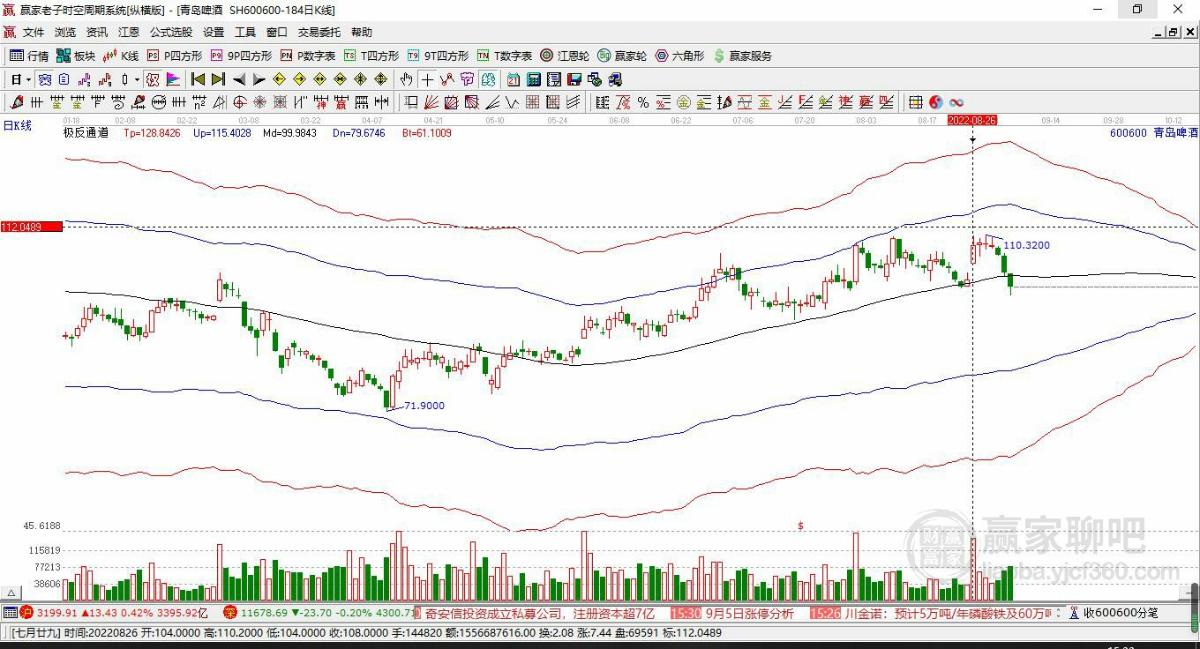Open the 资讯 menu
The image size is (1200, 649).
(x=97, y=32)
